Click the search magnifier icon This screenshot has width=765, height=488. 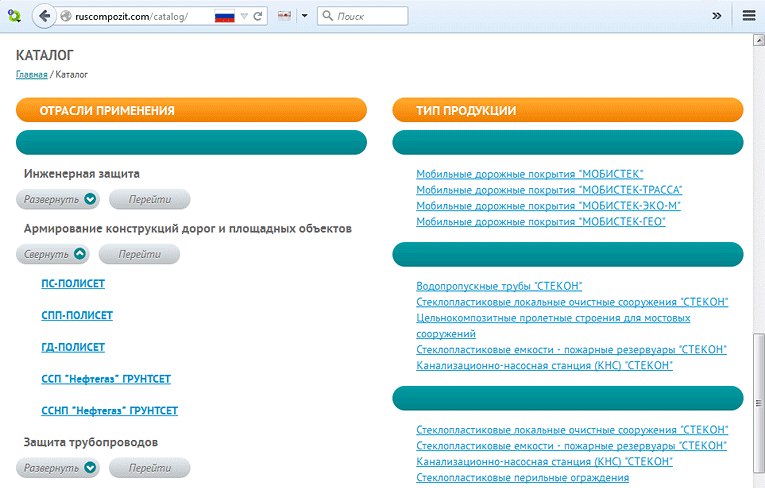coord(328,17)
